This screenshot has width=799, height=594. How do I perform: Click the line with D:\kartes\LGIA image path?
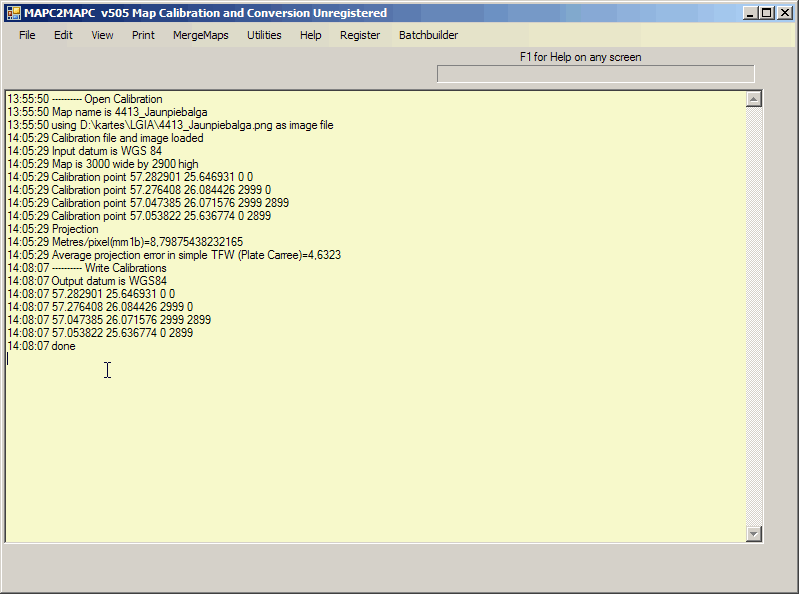[x=170, y=125]
